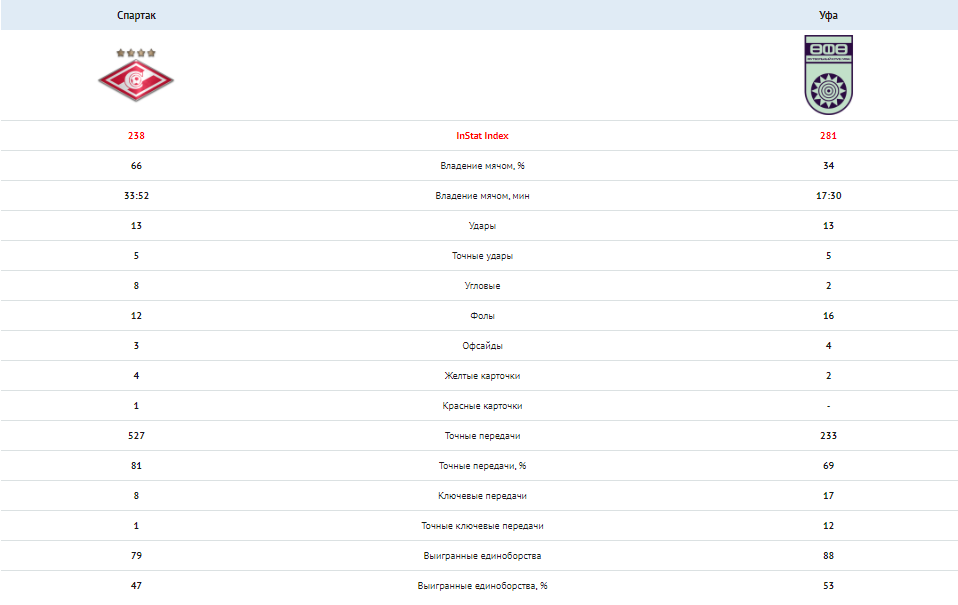This screenshot has width=958, height=605.
Task: Click Спартак's duels won percentage 47
Action: (x=136, y=585)
